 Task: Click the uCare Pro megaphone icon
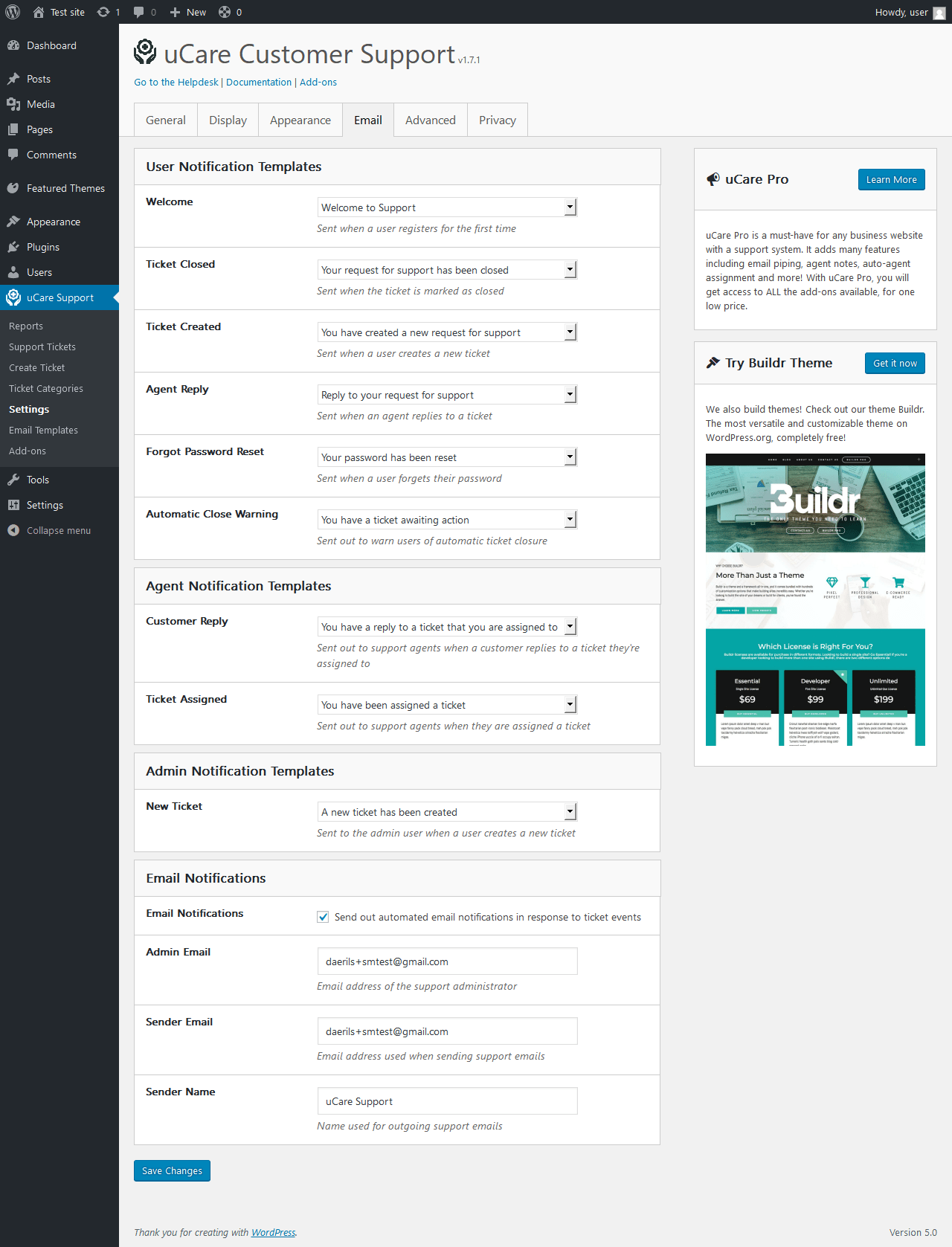[713, 179]
